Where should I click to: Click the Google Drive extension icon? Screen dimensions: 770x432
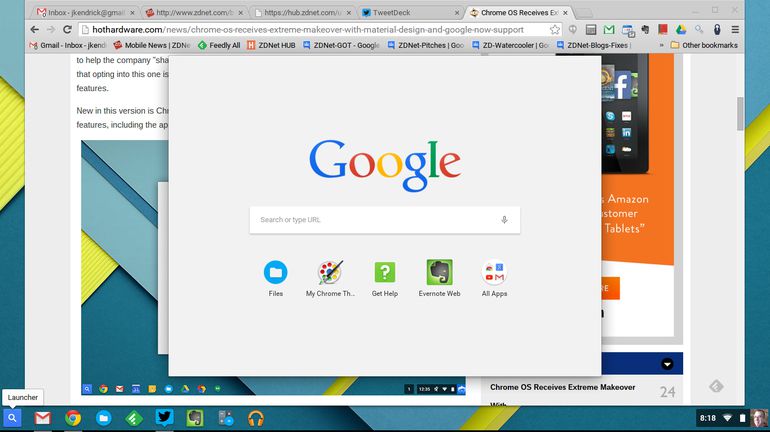[x=681, y=29]
